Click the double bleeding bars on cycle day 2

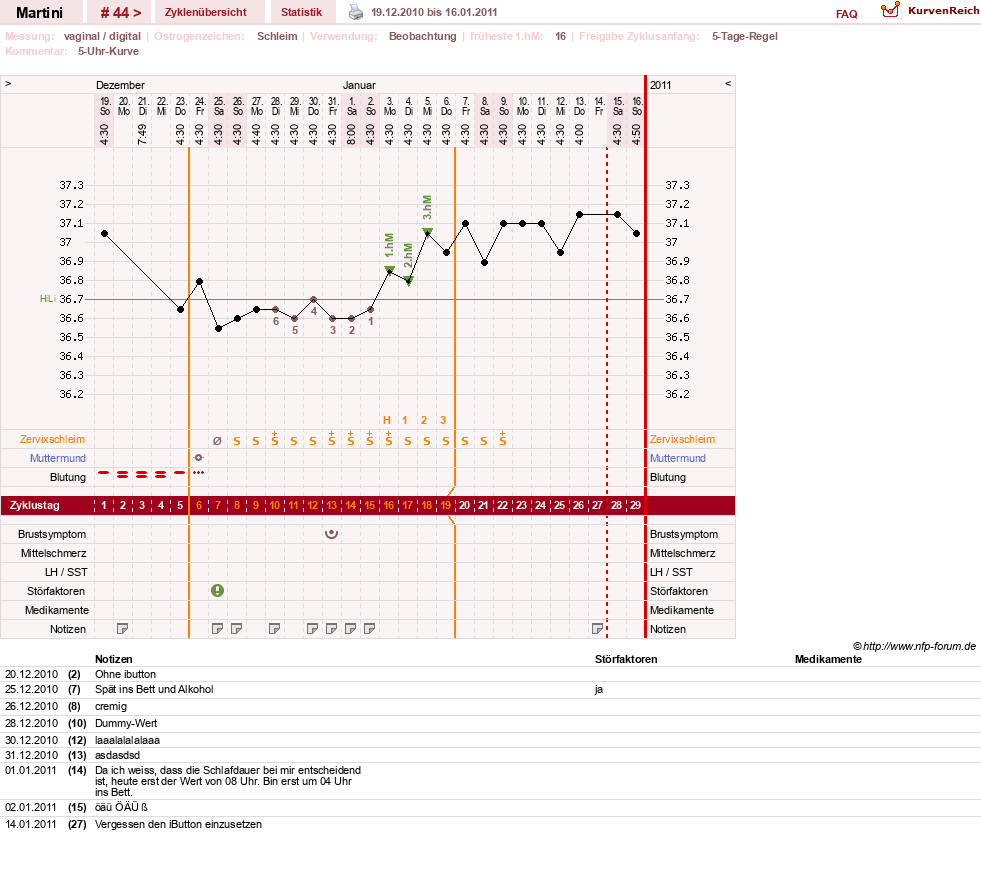(123, 475)
